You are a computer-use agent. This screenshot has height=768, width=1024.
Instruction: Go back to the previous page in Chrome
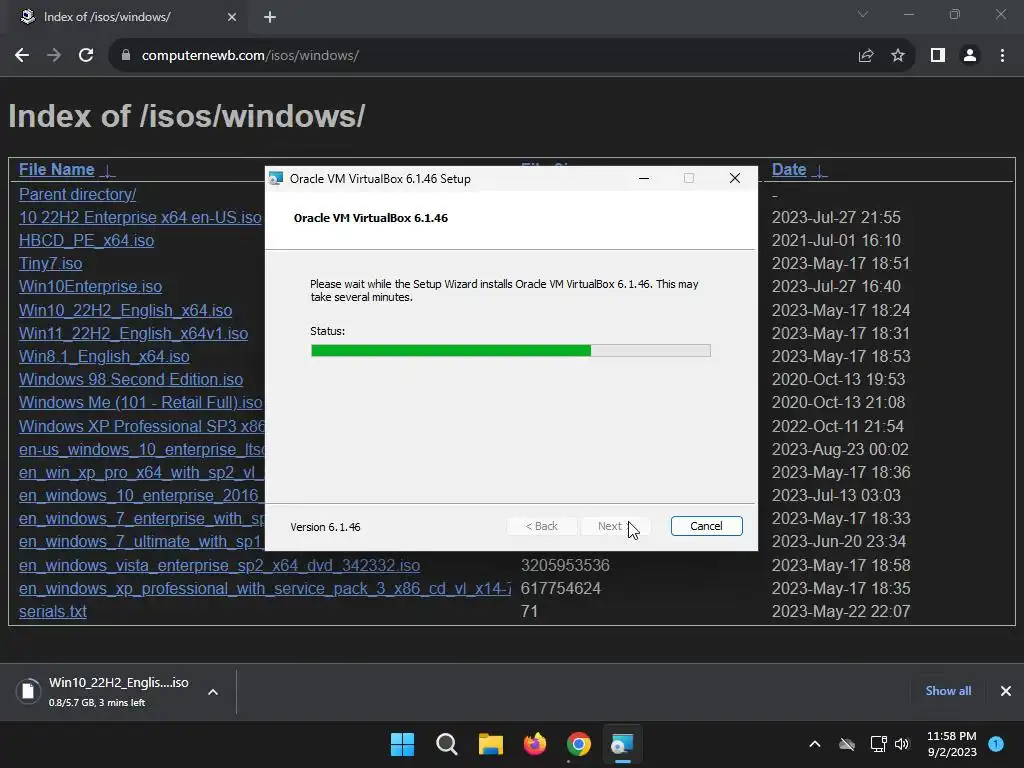click(22, 56)
